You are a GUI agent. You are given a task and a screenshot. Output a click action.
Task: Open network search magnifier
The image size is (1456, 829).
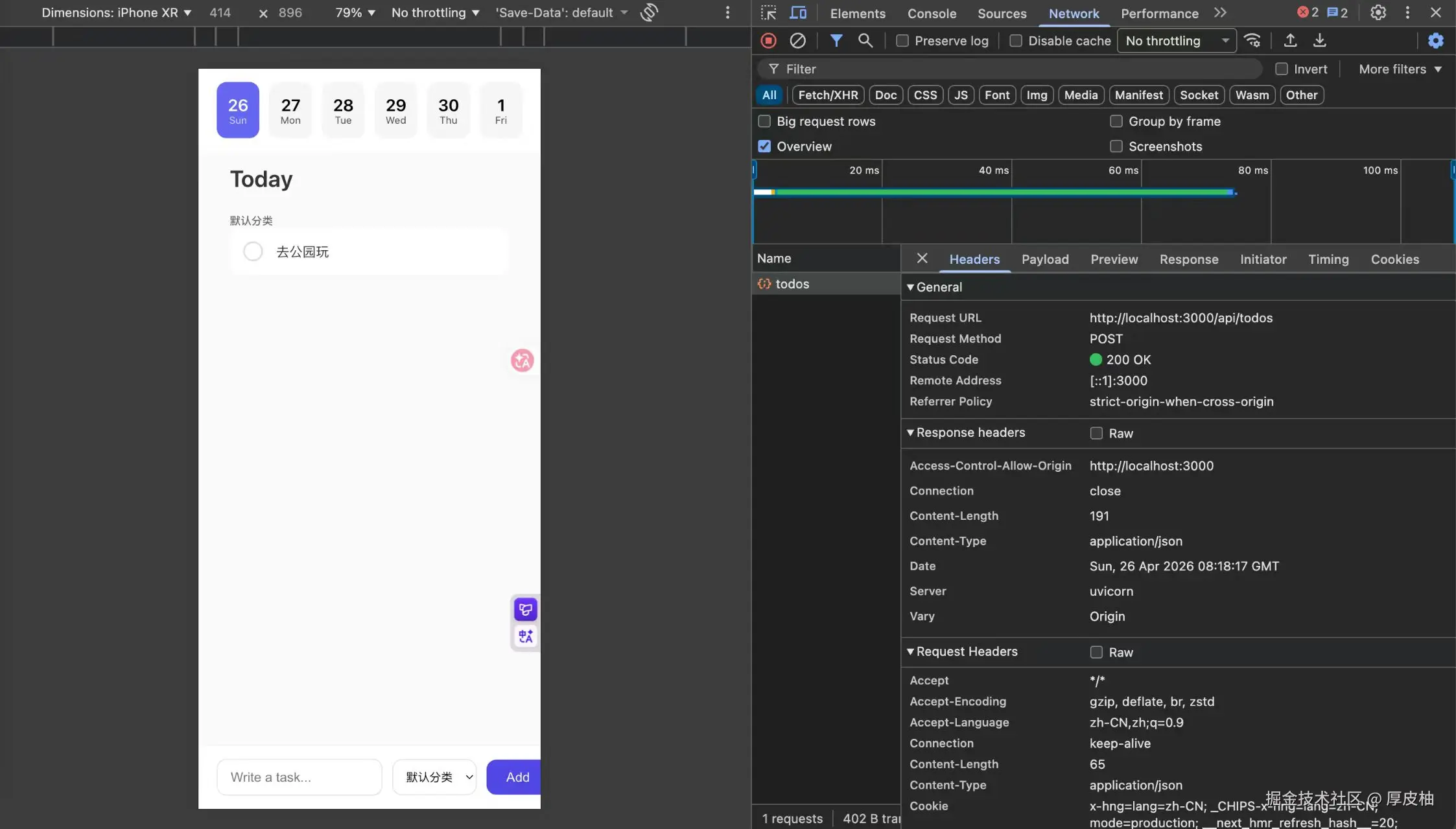click(865, 41)
